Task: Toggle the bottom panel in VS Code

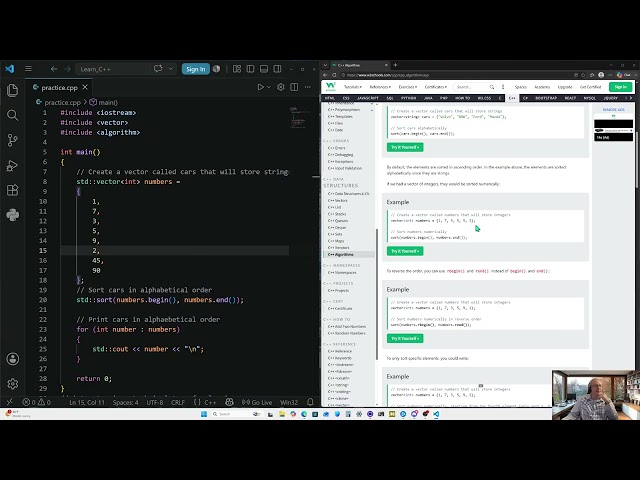Action: [264, 69]
